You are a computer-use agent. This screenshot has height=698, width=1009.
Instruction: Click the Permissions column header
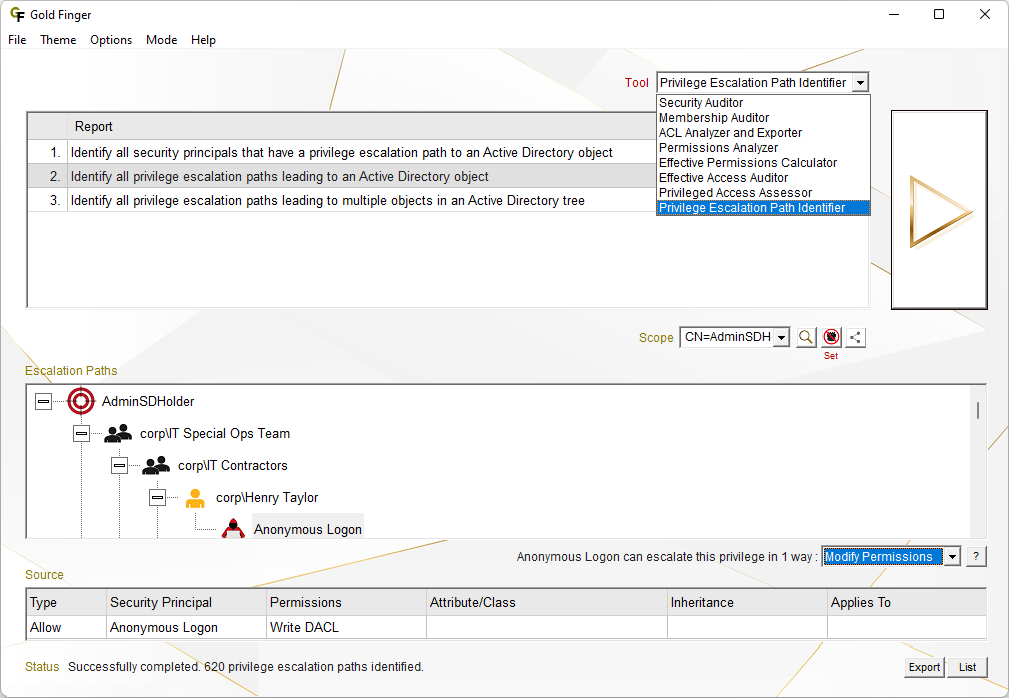coord(347,603)
